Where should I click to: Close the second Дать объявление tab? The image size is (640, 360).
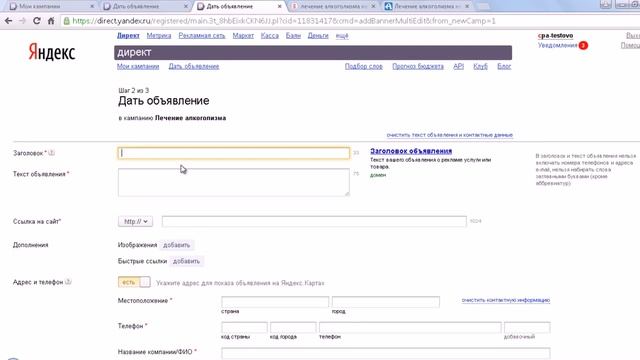(186, 7)
